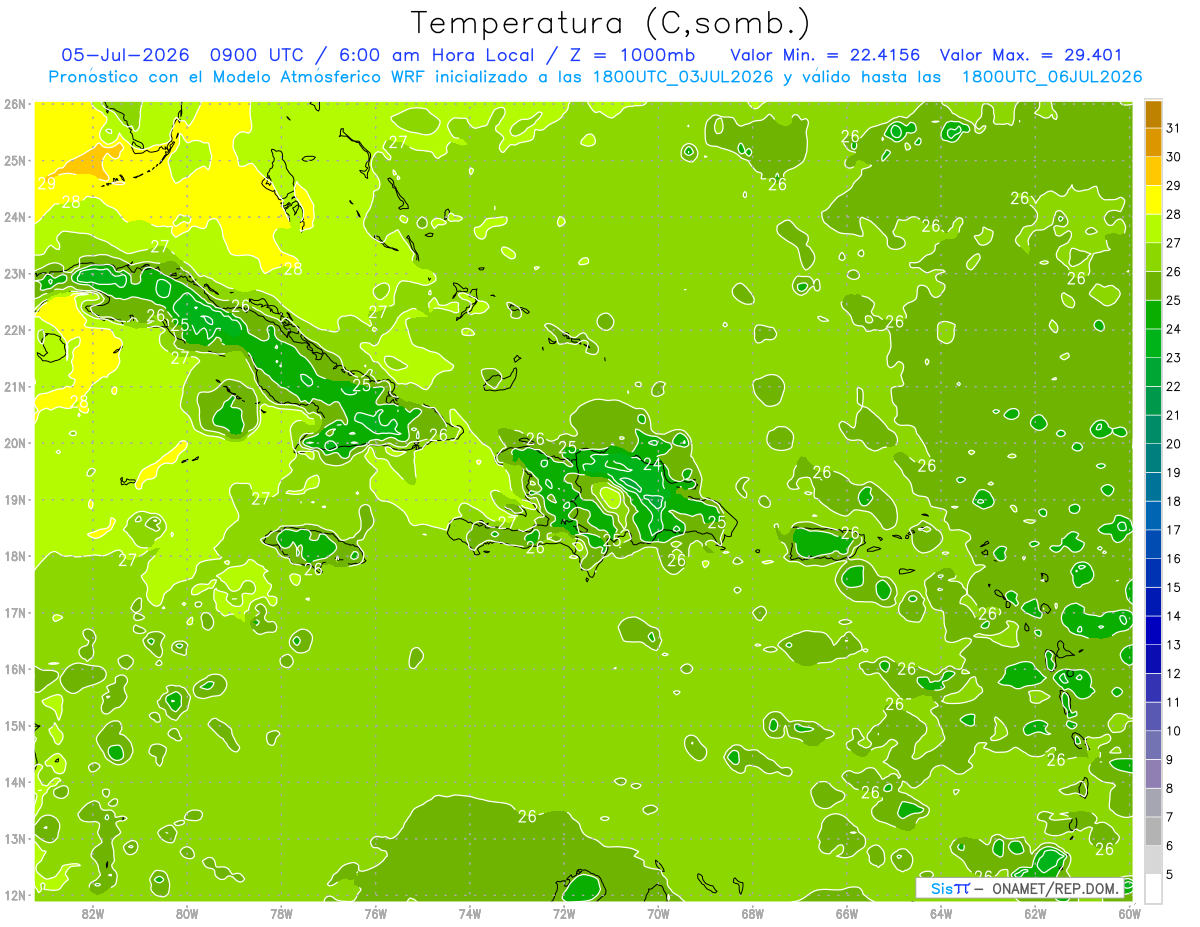Click the '72W' longitude axis label

[564, 913]
